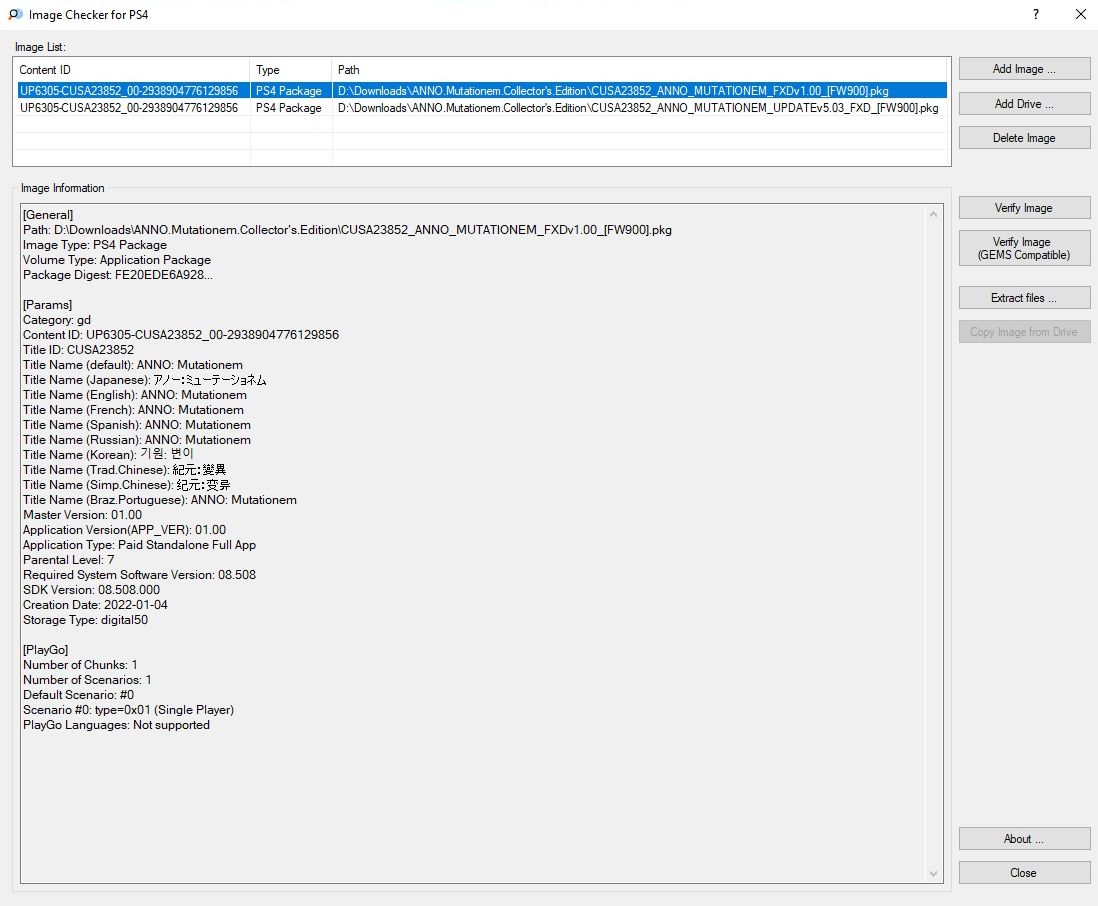Viewport: 1098px width, 906px height.
Task: Click the Storage Type: digital50 line
Action: 85,620
